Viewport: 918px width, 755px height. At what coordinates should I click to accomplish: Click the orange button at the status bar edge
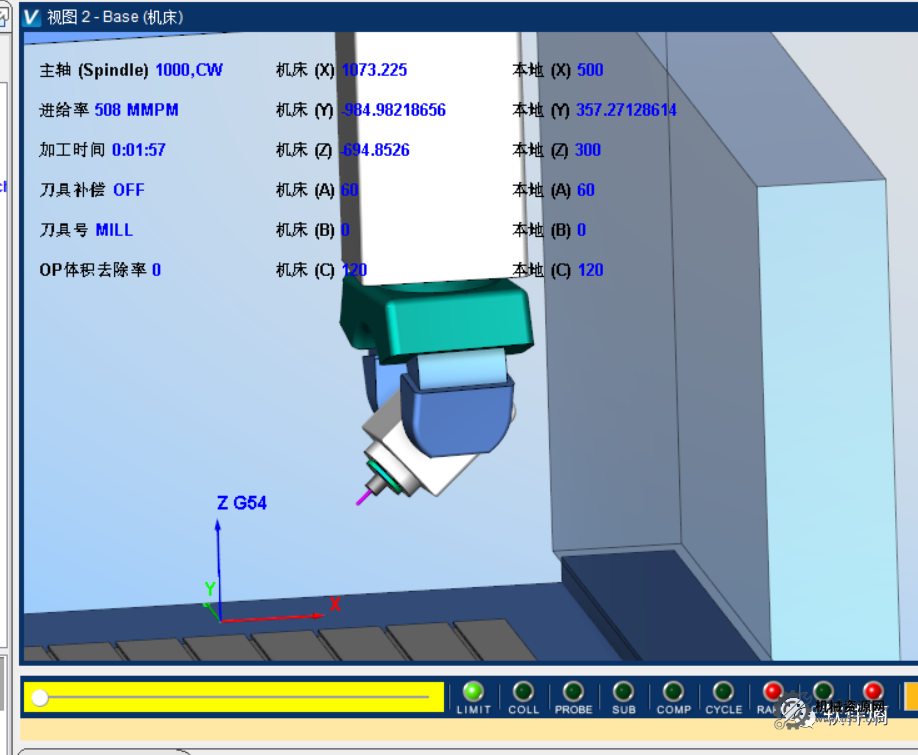[910, 696]
